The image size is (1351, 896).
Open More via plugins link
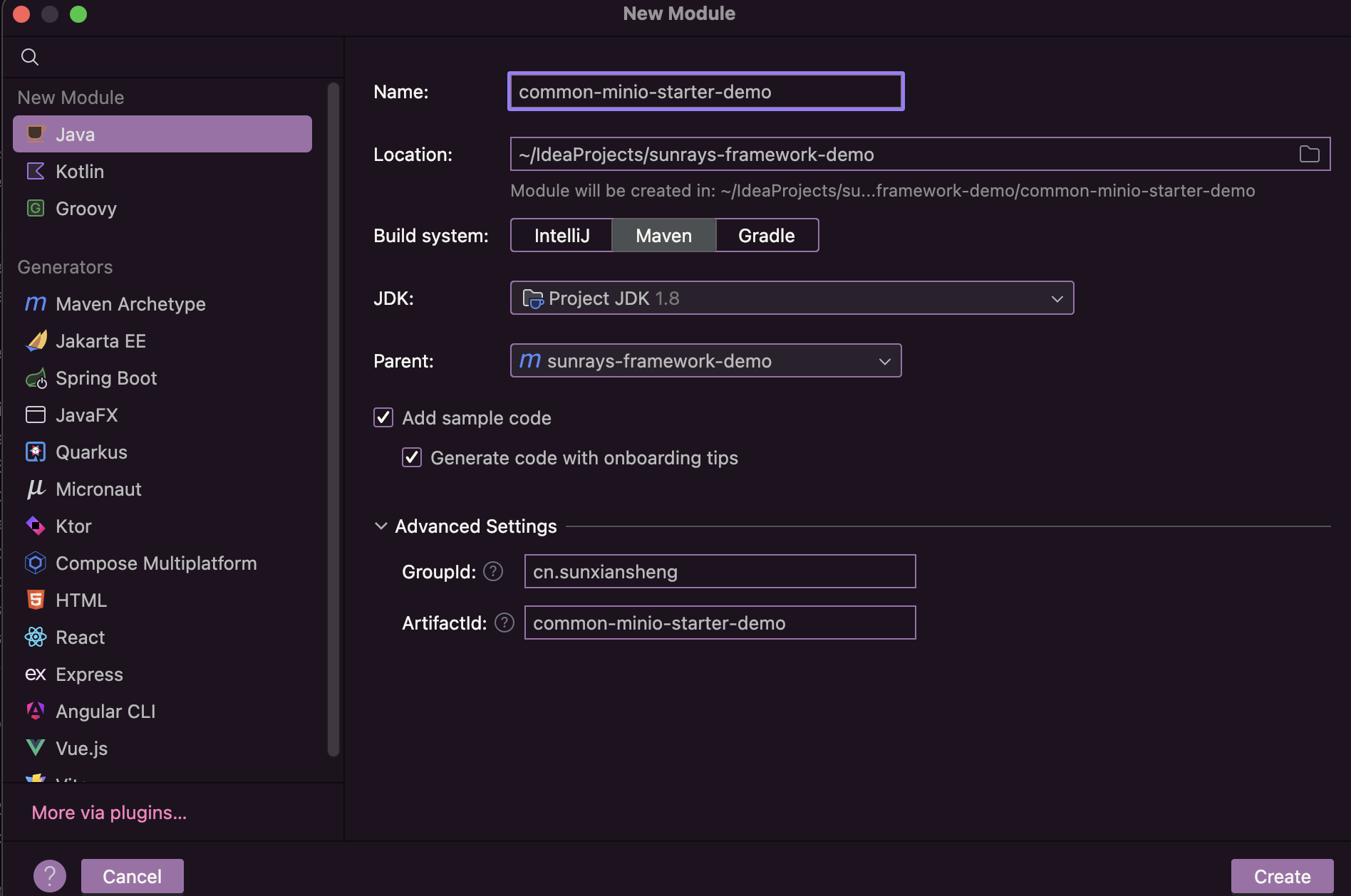click(x=109, y=812)
